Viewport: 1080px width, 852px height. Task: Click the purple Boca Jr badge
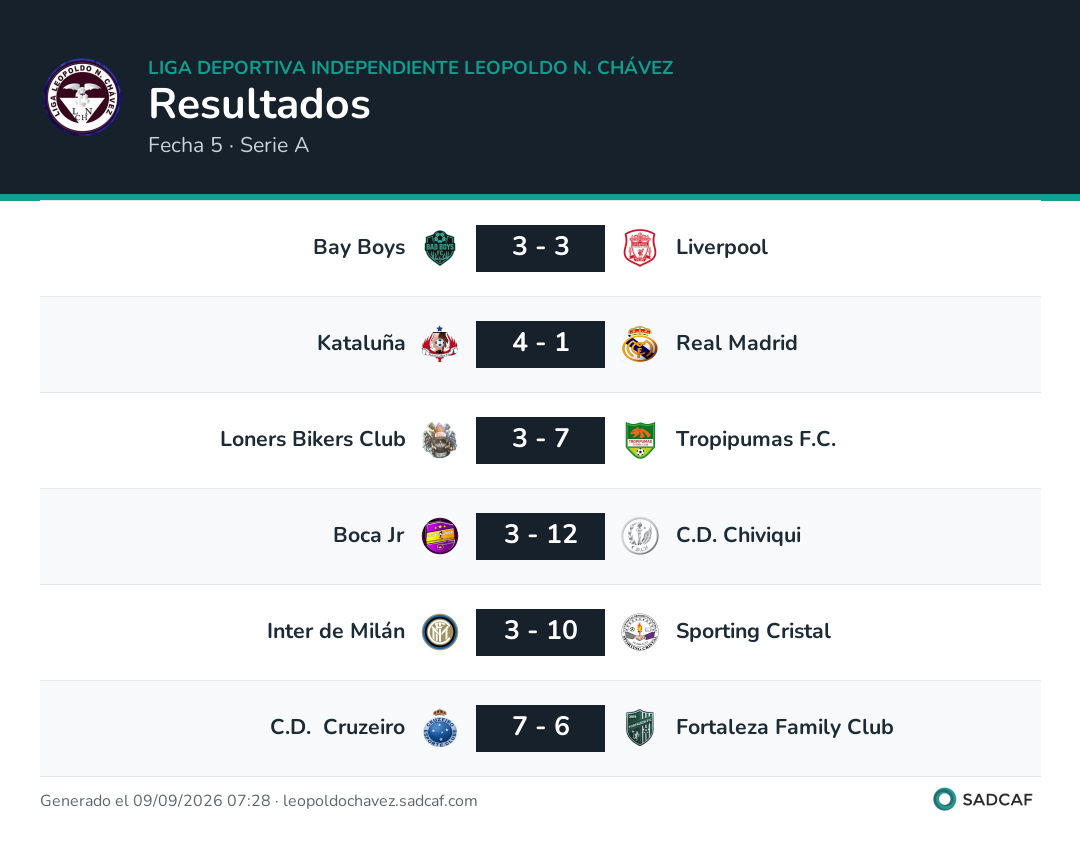(x=439, y=536)
